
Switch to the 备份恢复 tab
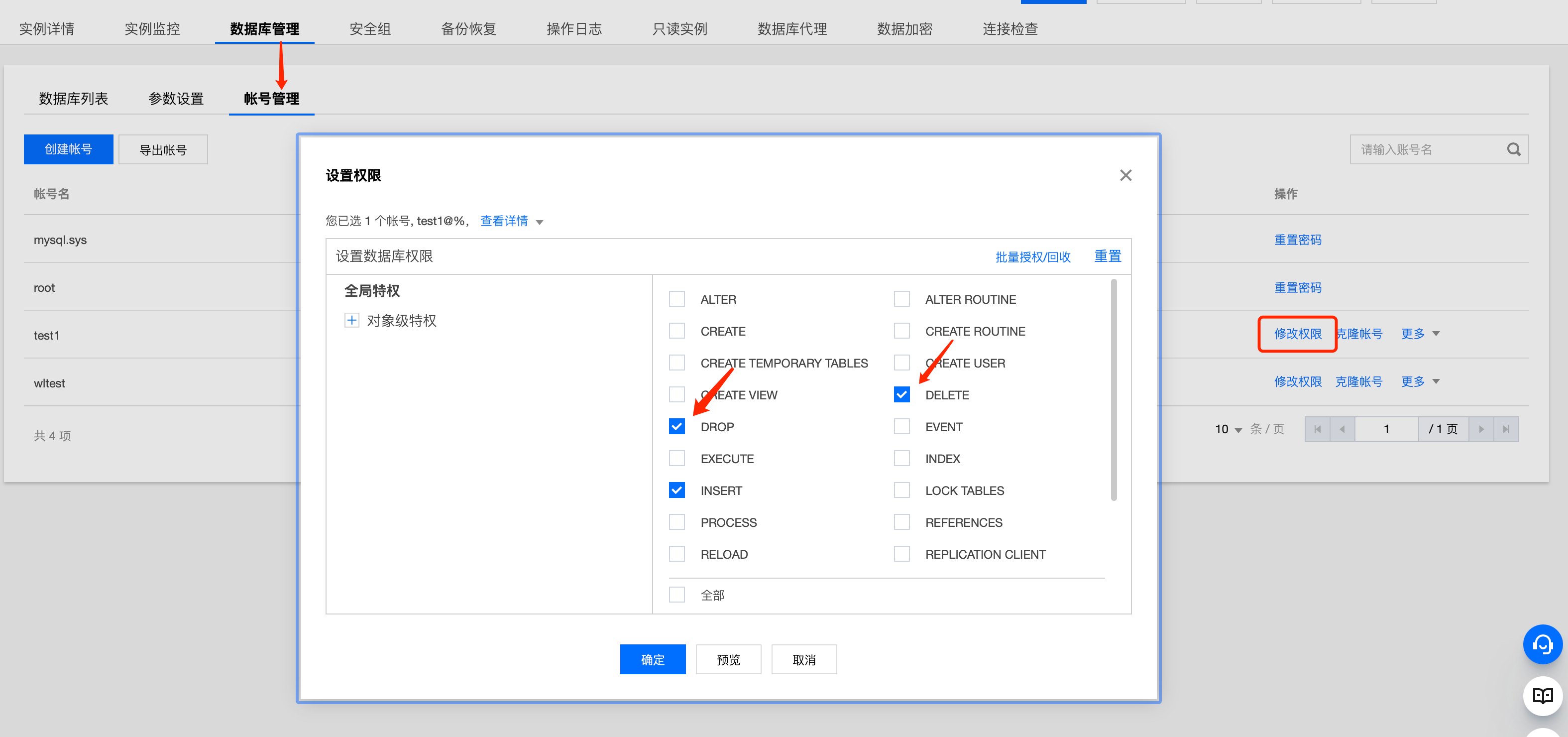click(x=468, y=28)
